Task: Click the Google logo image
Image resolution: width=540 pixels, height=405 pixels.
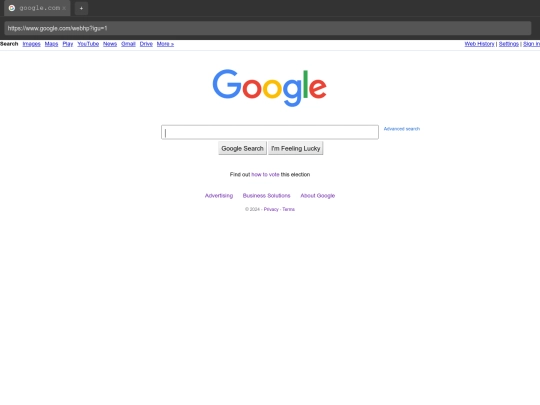Action: coord(269,88)
